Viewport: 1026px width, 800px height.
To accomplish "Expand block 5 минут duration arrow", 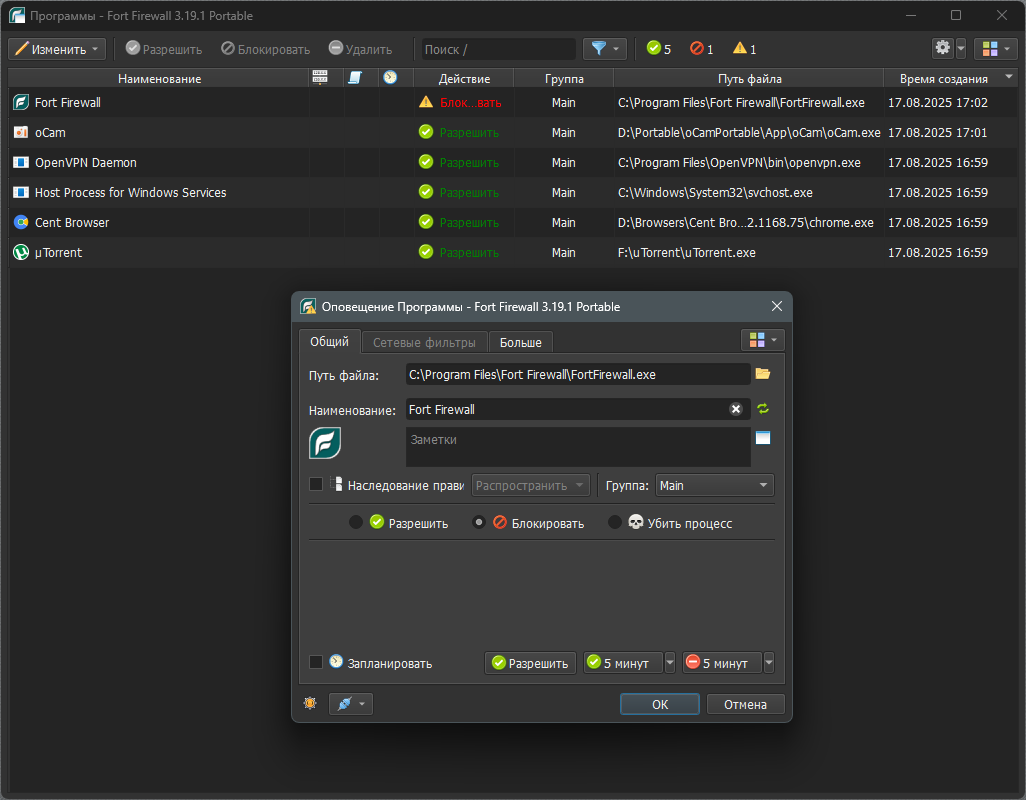I will click(x=769, y=663).
